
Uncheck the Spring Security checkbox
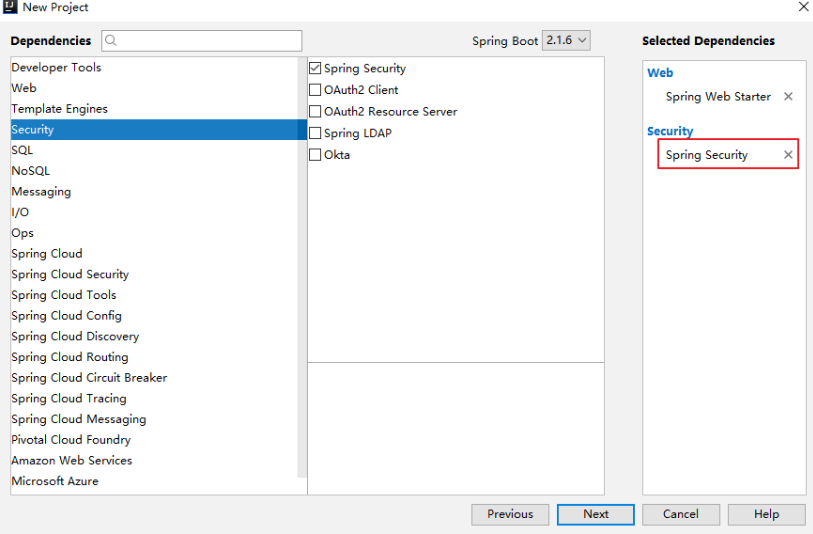315,68
